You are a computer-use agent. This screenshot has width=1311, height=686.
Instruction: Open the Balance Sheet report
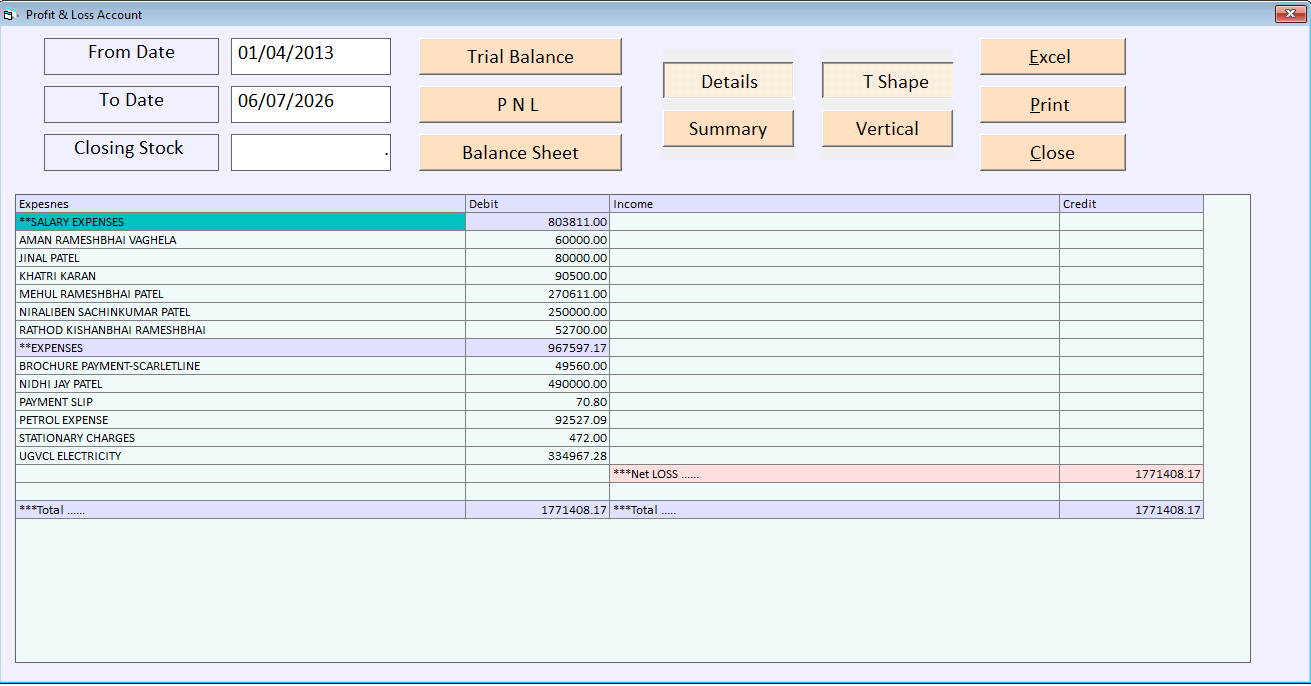click(x=520, y=153)
